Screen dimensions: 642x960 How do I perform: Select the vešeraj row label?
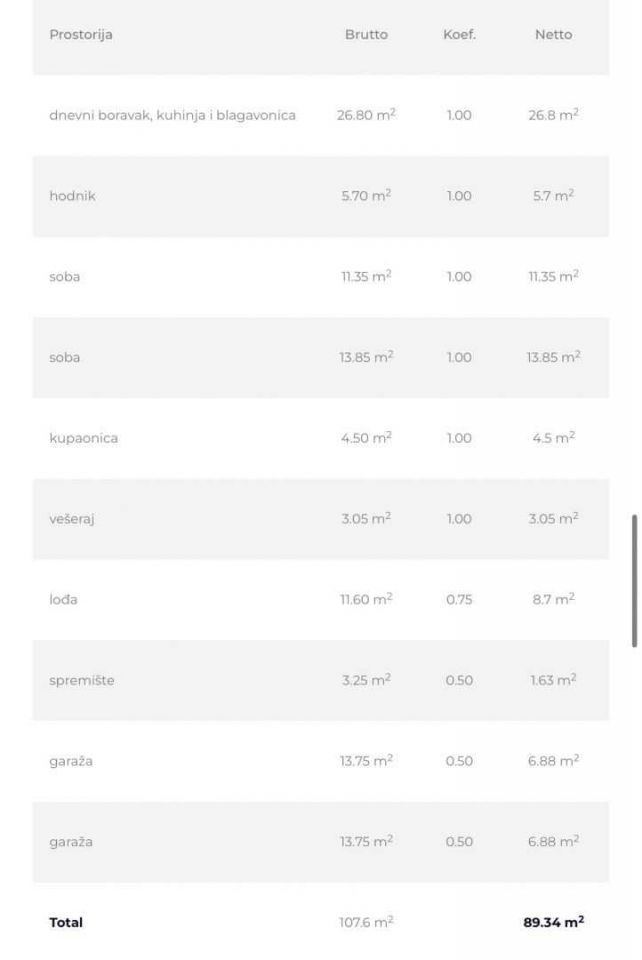pos(71,519)
